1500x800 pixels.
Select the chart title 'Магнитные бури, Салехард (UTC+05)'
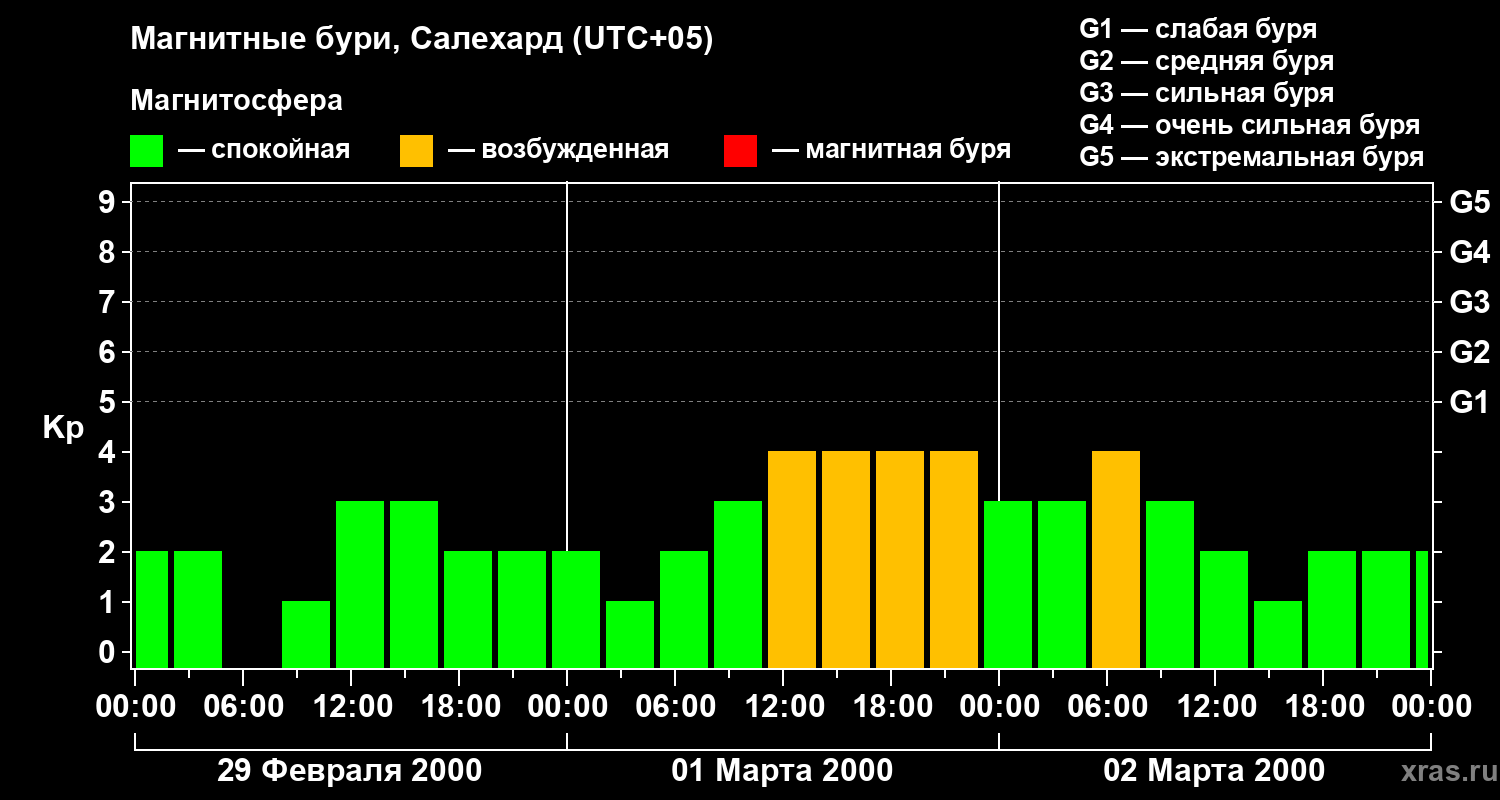(x=422, y=40)
